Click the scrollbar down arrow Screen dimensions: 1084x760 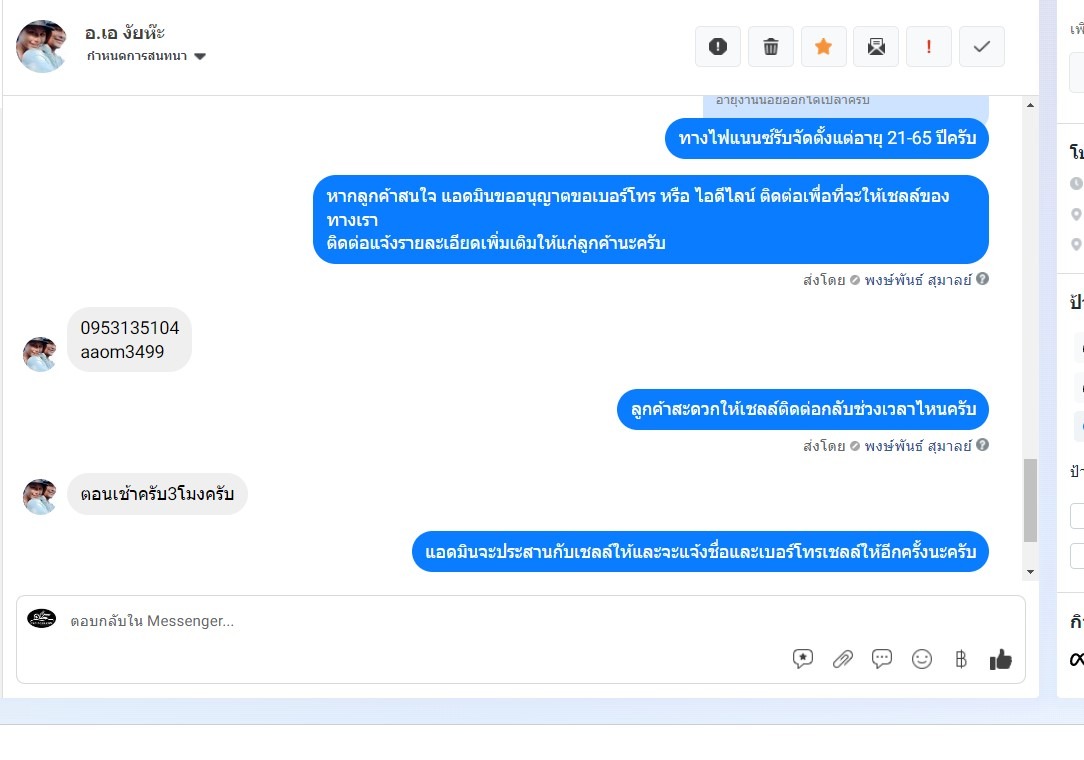[x=1030, y=572]
